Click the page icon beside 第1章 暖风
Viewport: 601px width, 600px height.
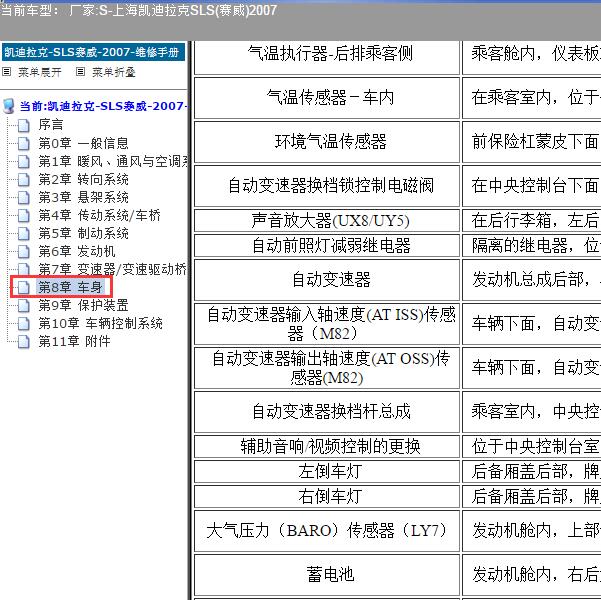click(x=24, y=161)
